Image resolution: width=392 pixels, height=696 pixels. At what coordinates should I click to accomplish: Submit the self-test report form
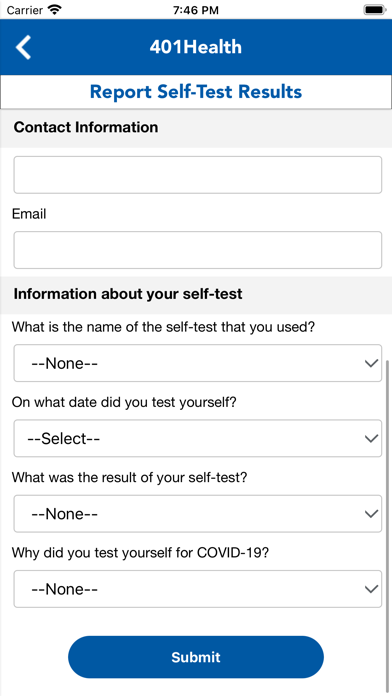coord(196,657)
